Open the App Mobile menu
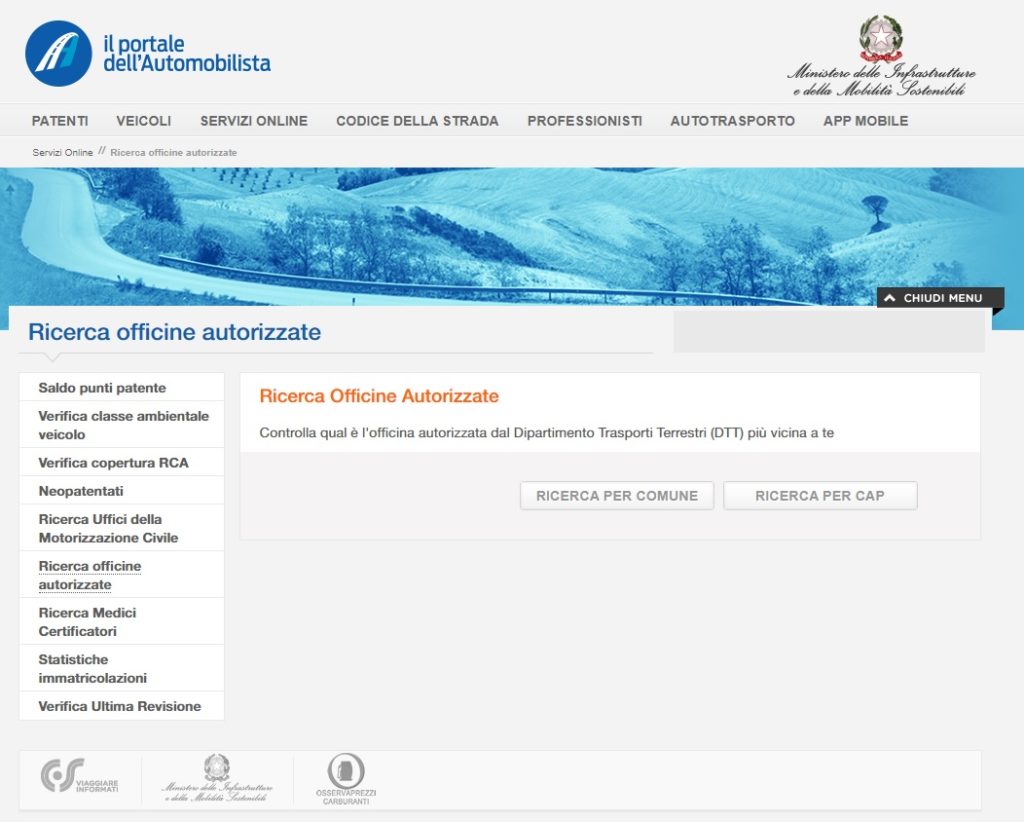1024x822 pixels. pos(866,121)
